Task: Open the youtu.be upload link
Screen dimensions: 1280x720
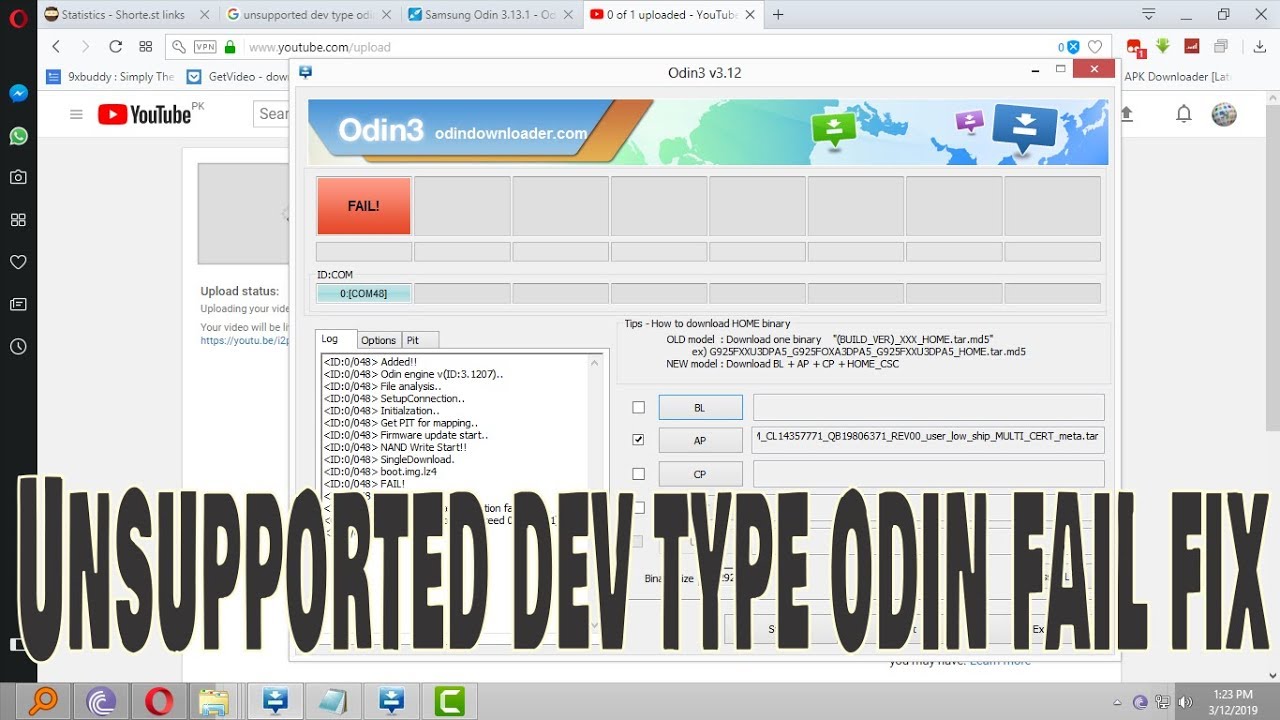Action: point(244,340)
